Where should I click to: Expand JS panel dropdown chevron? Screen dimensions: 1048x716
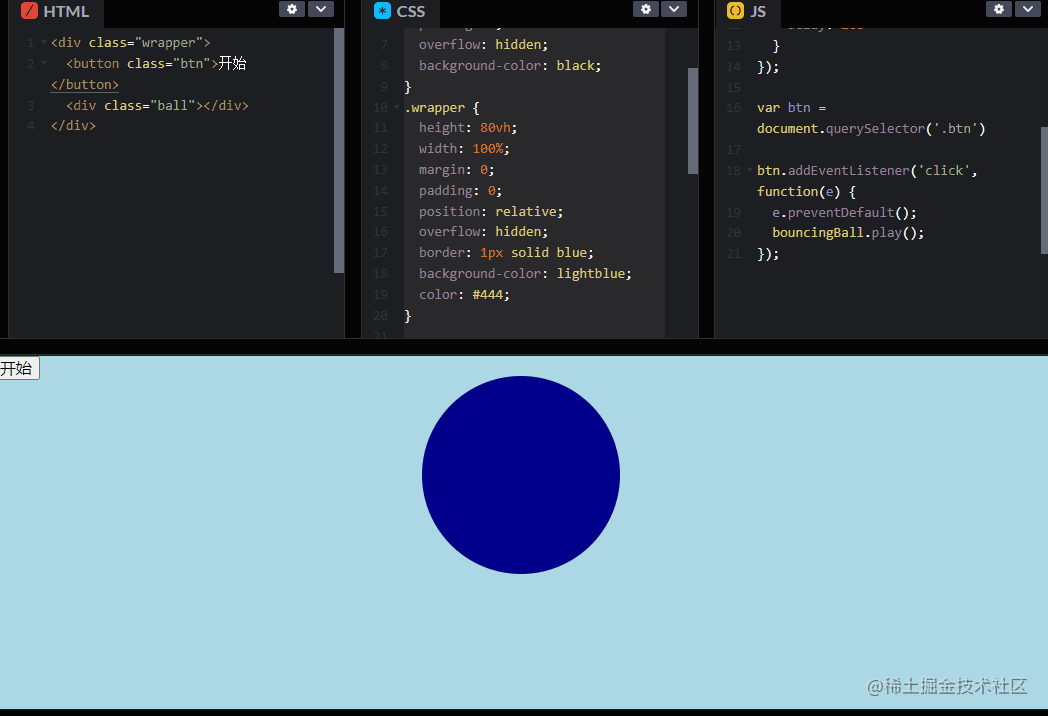pos(1027,9)
